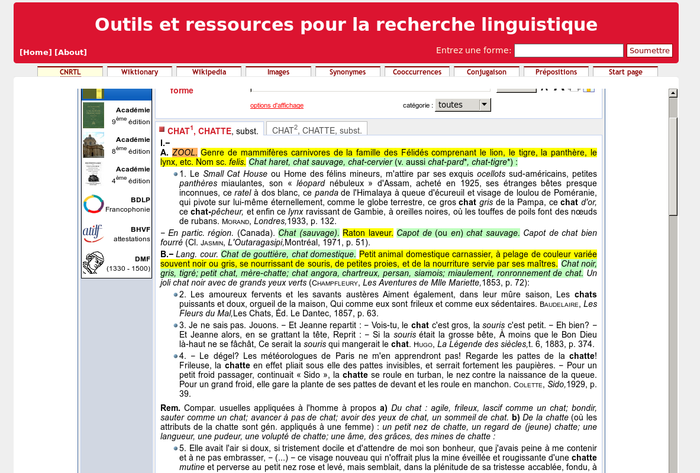
Task: Open the Académie 8ème édition building icon
Action: [x=93, y=145]
